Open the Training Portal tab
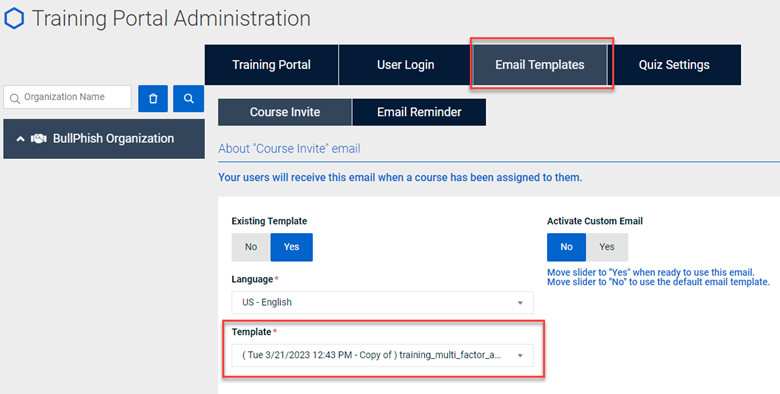 pos(272,65)
